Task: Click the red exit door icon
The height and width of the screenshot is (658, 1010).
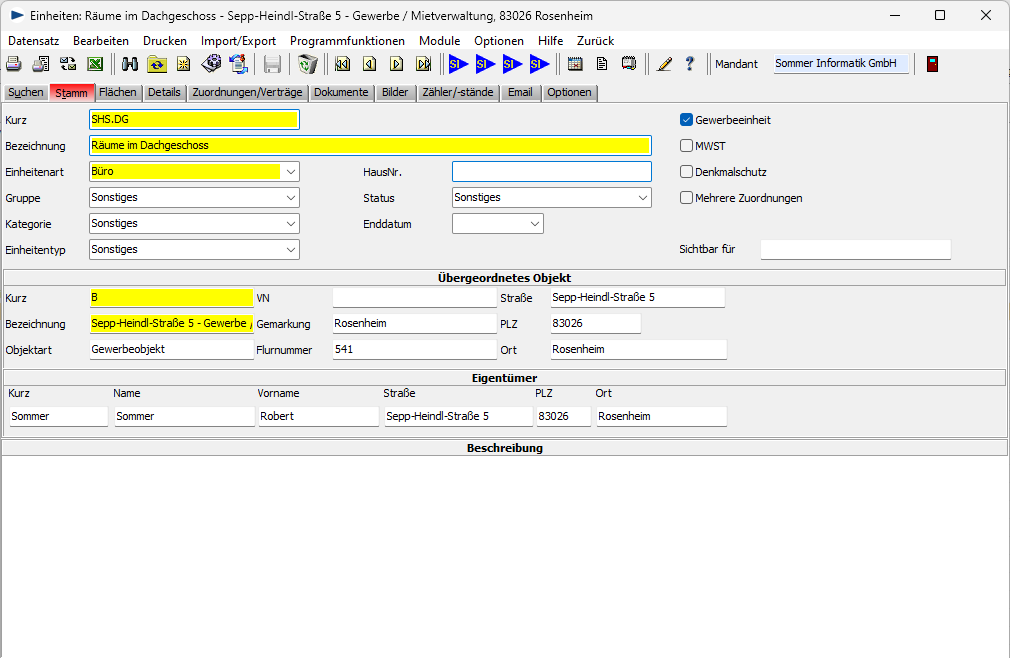Action: (x=932, y=64)
